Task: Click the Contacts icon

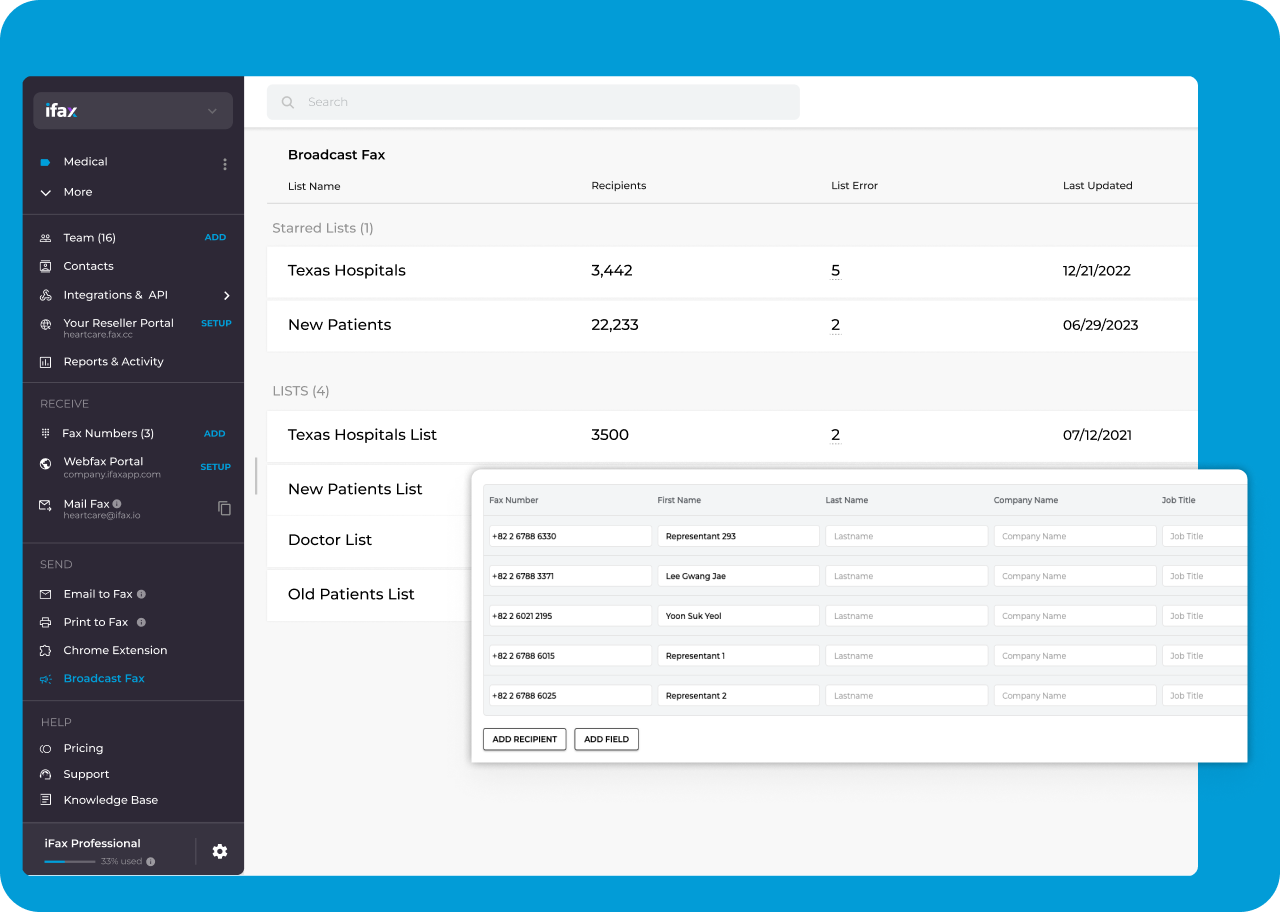Action: [45, 266]
